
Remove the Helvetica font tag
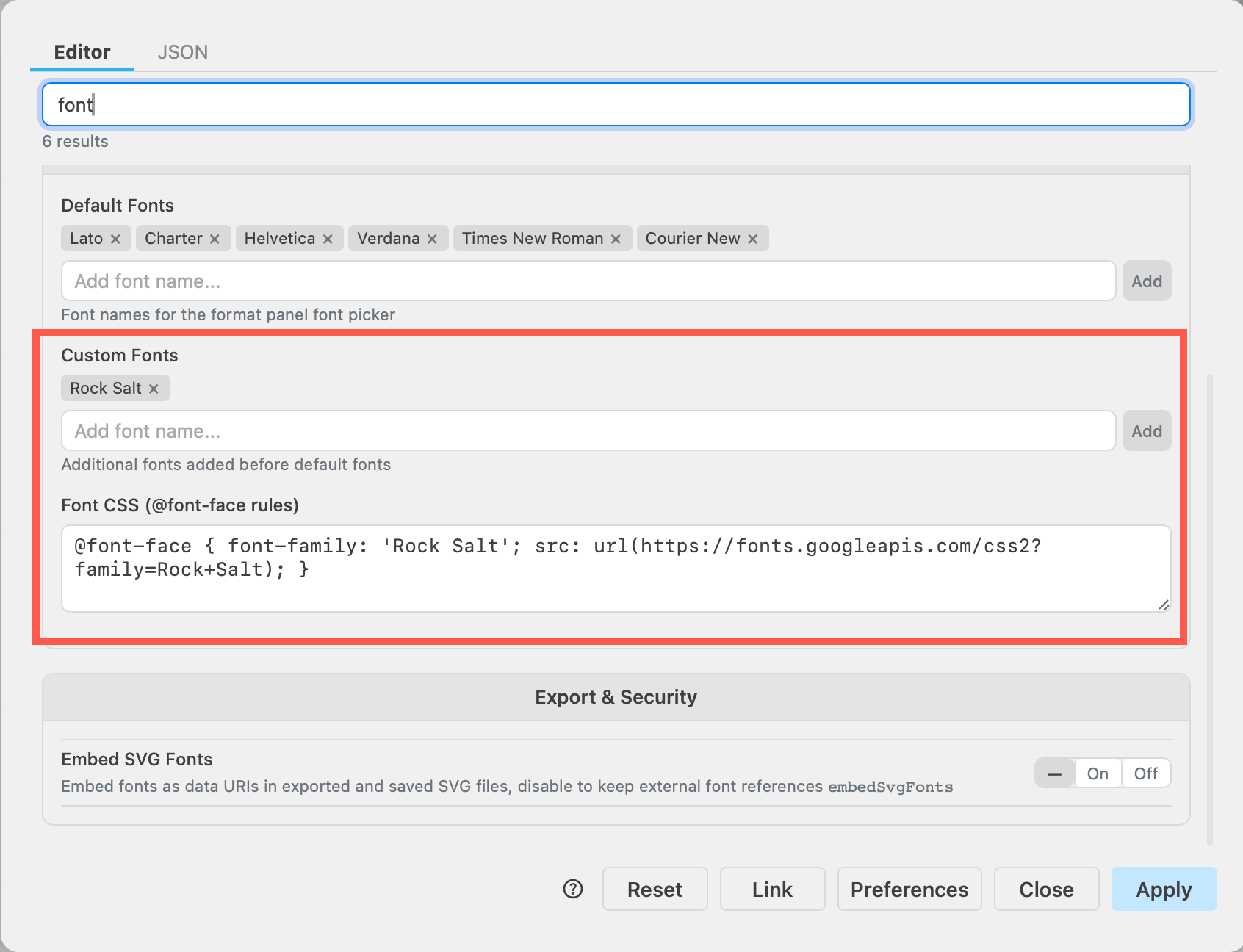point(328,239)
